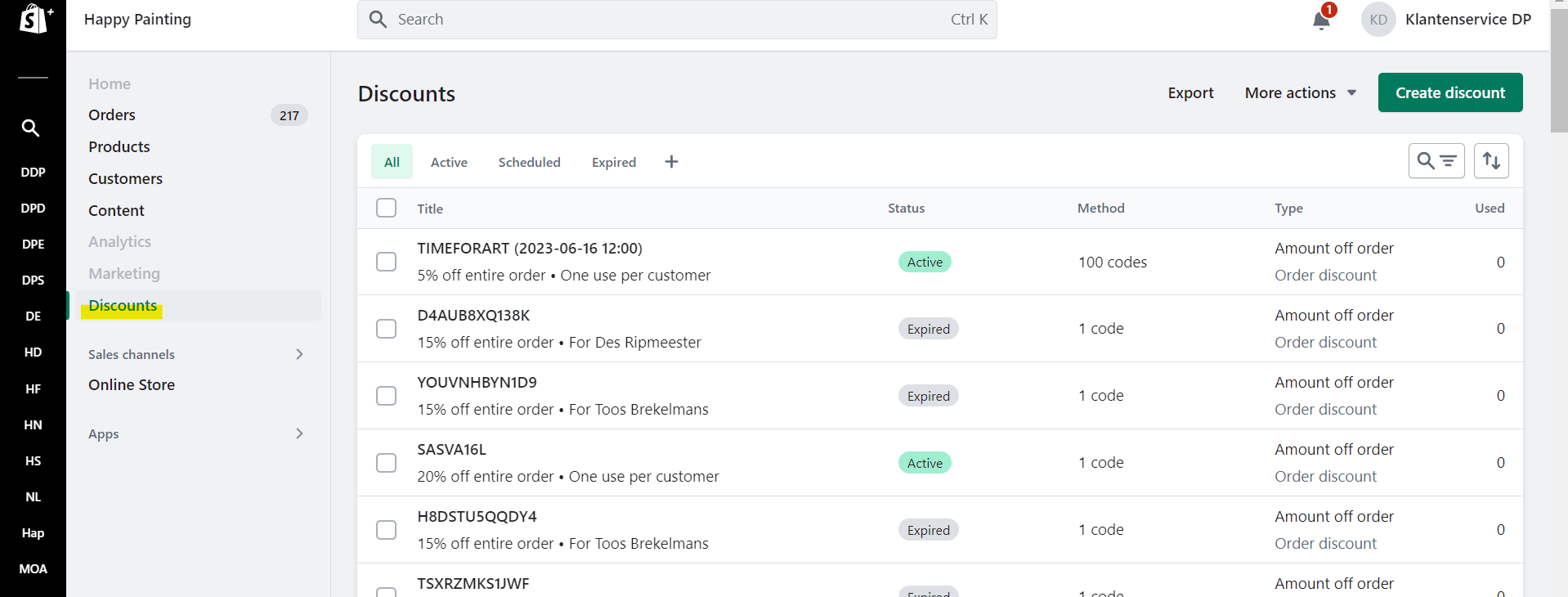The height and width of the screenshot is (597, 1568).
Task: Switch to the DPD store shortcut
Action: [x=33, y=208]
